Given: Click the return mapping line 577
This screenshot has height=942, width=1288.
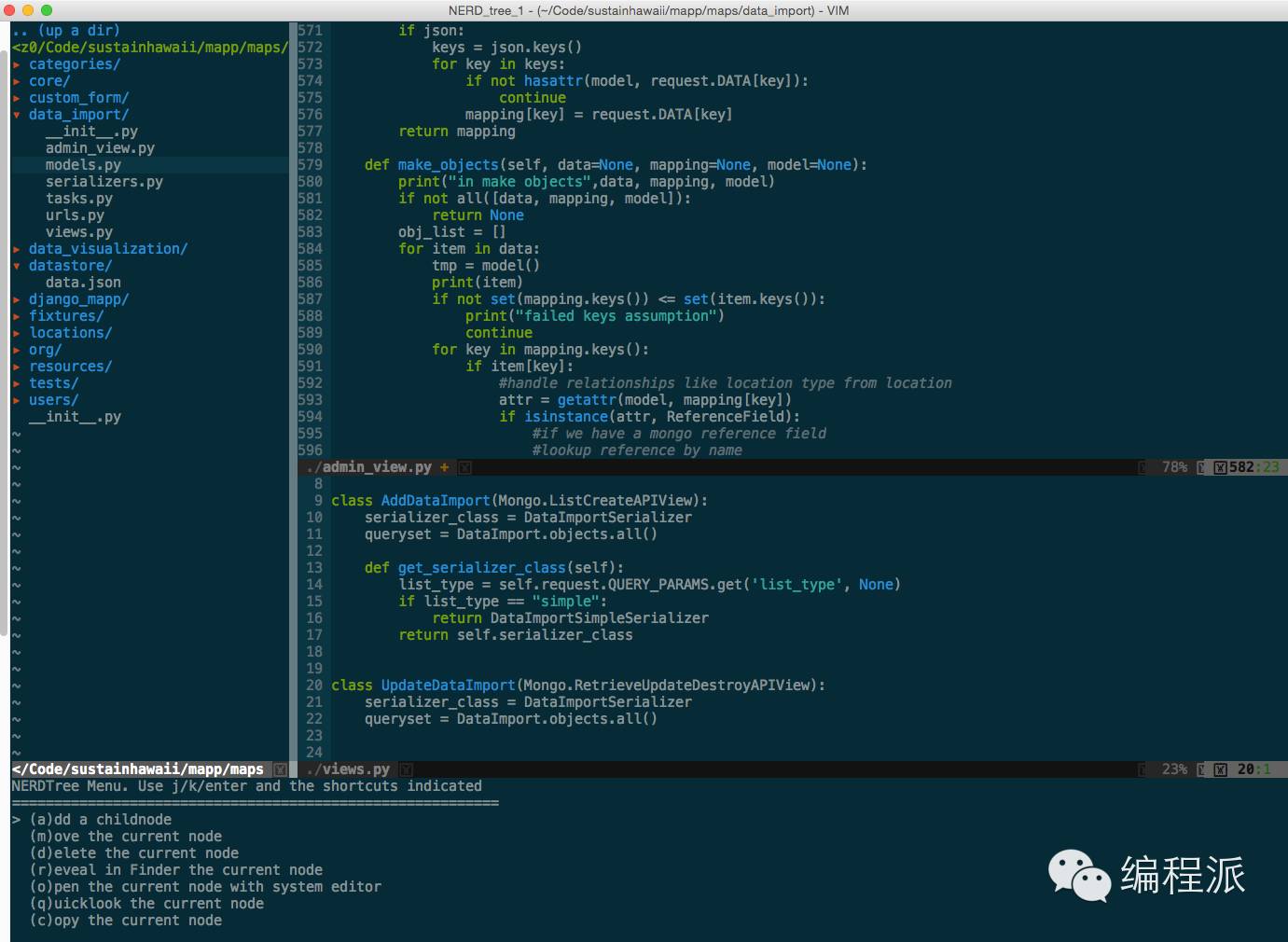Looking at the screenshot, I should pos(457,132).
